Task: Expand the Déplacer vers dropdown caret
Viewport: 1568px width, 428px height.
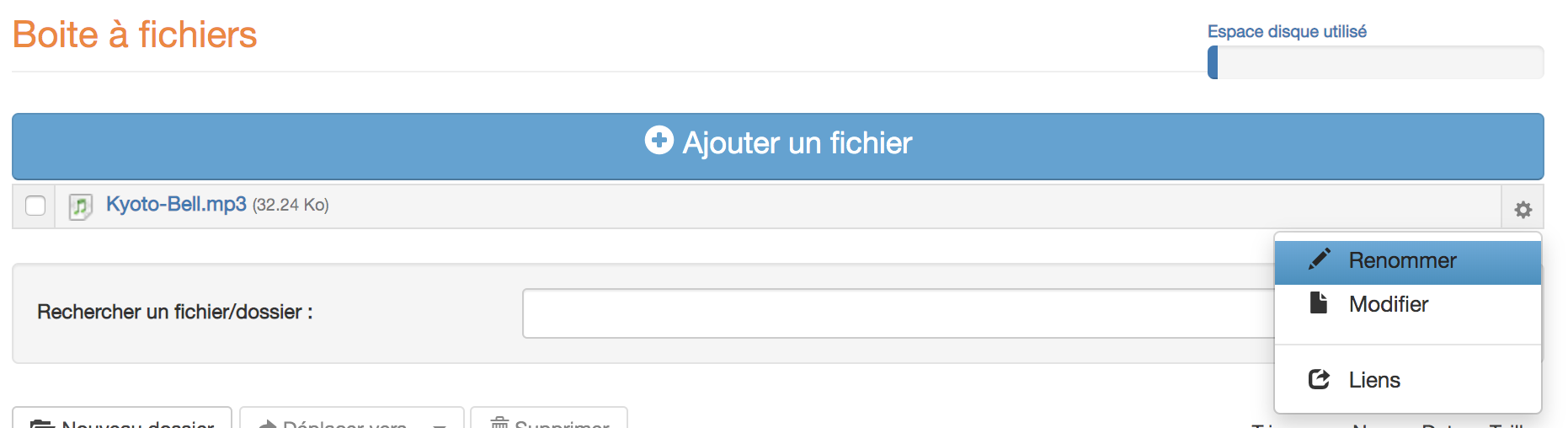Action: coord(439,425)
